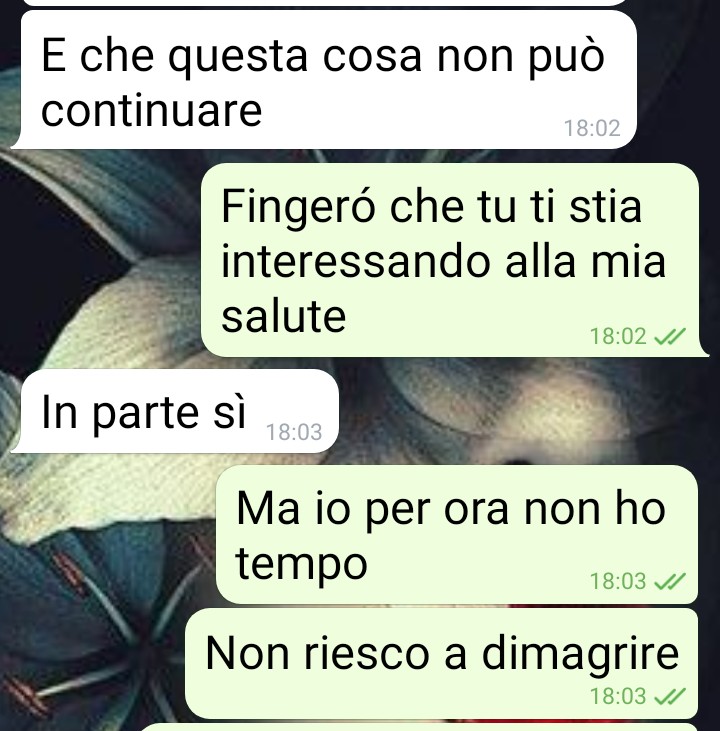
Task: Tap the word 'tempo' in sent message
Action: [x=301, y=565]
